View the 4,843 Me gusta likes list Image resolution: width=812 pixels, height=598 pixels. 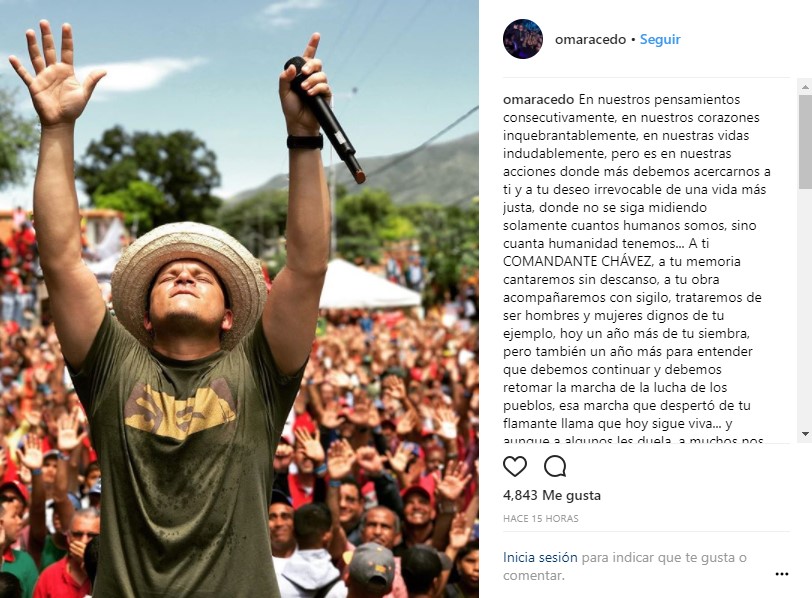[552, 495]
